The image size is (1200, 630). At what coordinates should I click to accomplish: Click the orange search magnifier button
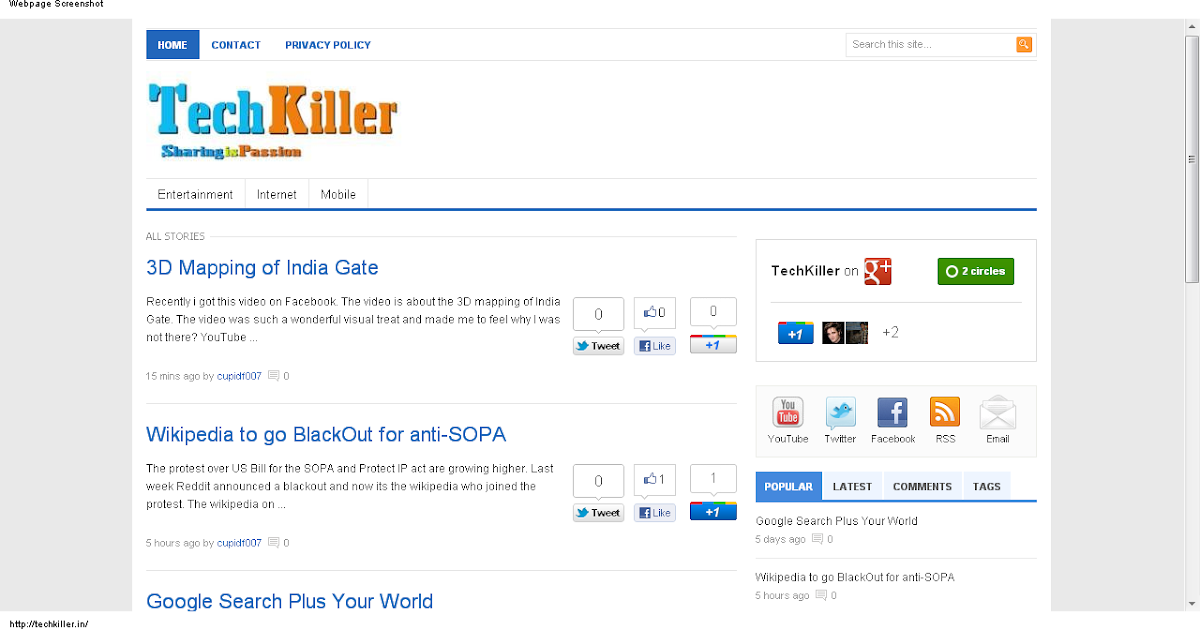[1024, 44]
